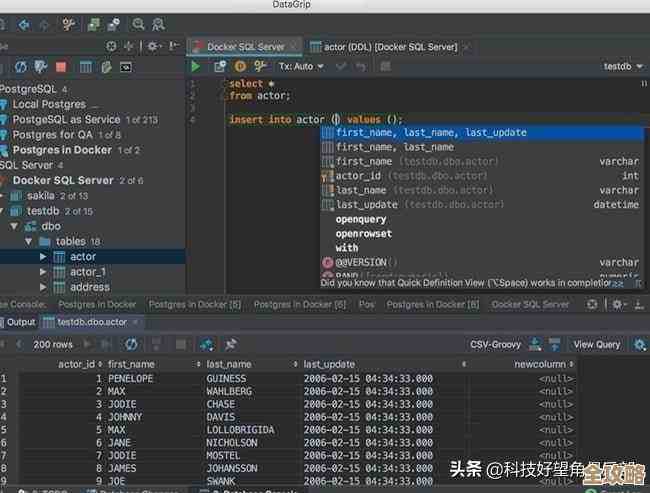Click the Edit source pencil icon
650x493 pixels.
pos(106,67)
